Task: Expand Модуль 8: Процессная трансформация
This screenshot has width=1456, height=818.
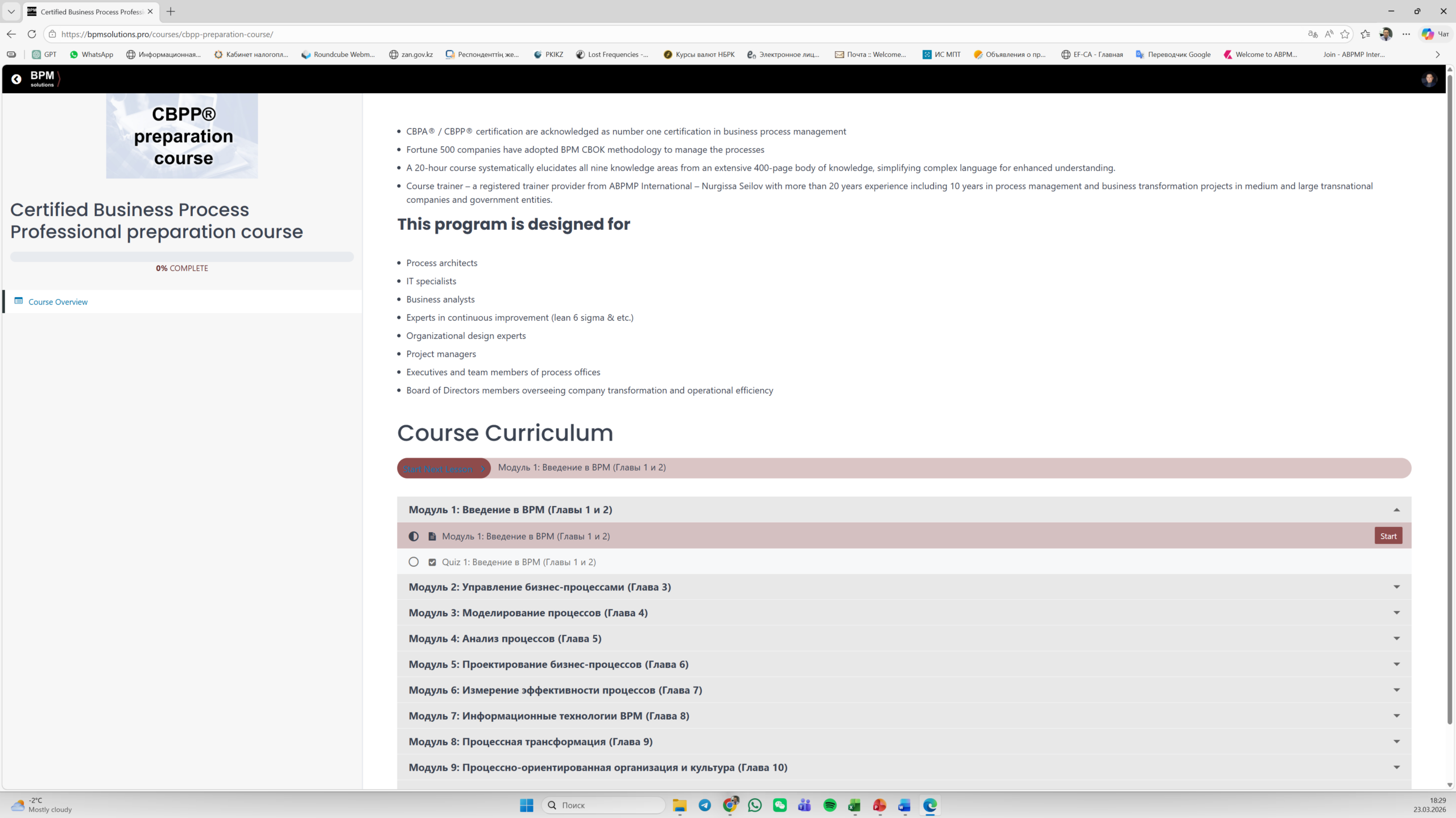Action: tap(1397, 741)
